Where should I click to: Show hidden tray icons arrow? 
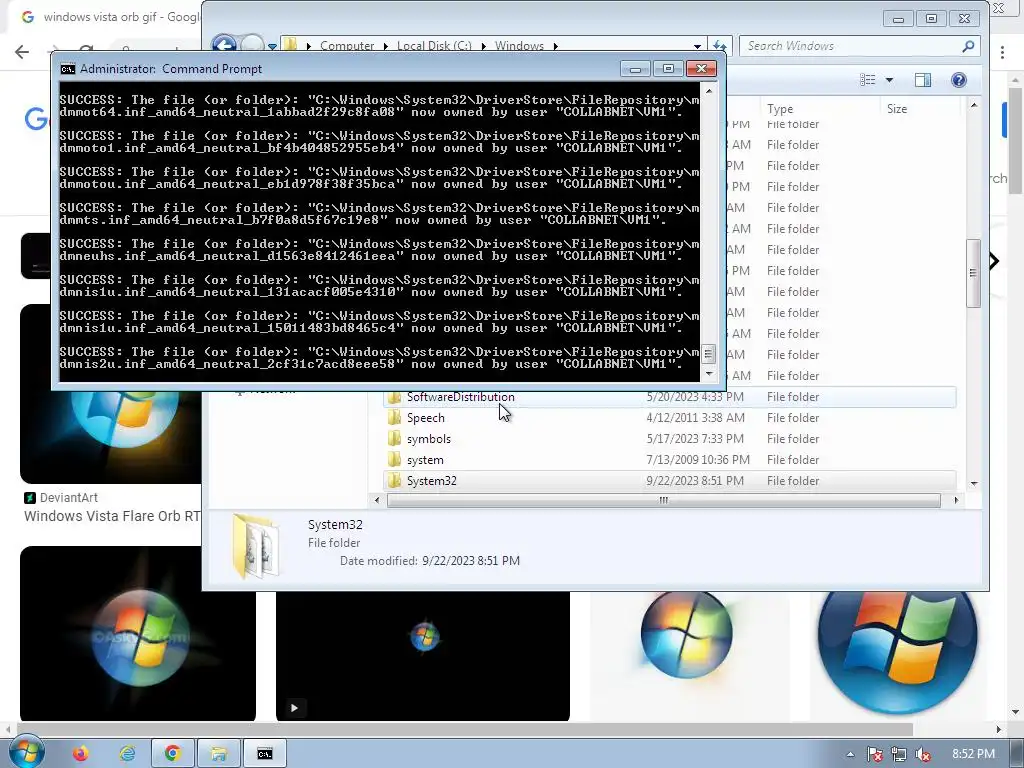pyautogui.click(x=850, y=754)
